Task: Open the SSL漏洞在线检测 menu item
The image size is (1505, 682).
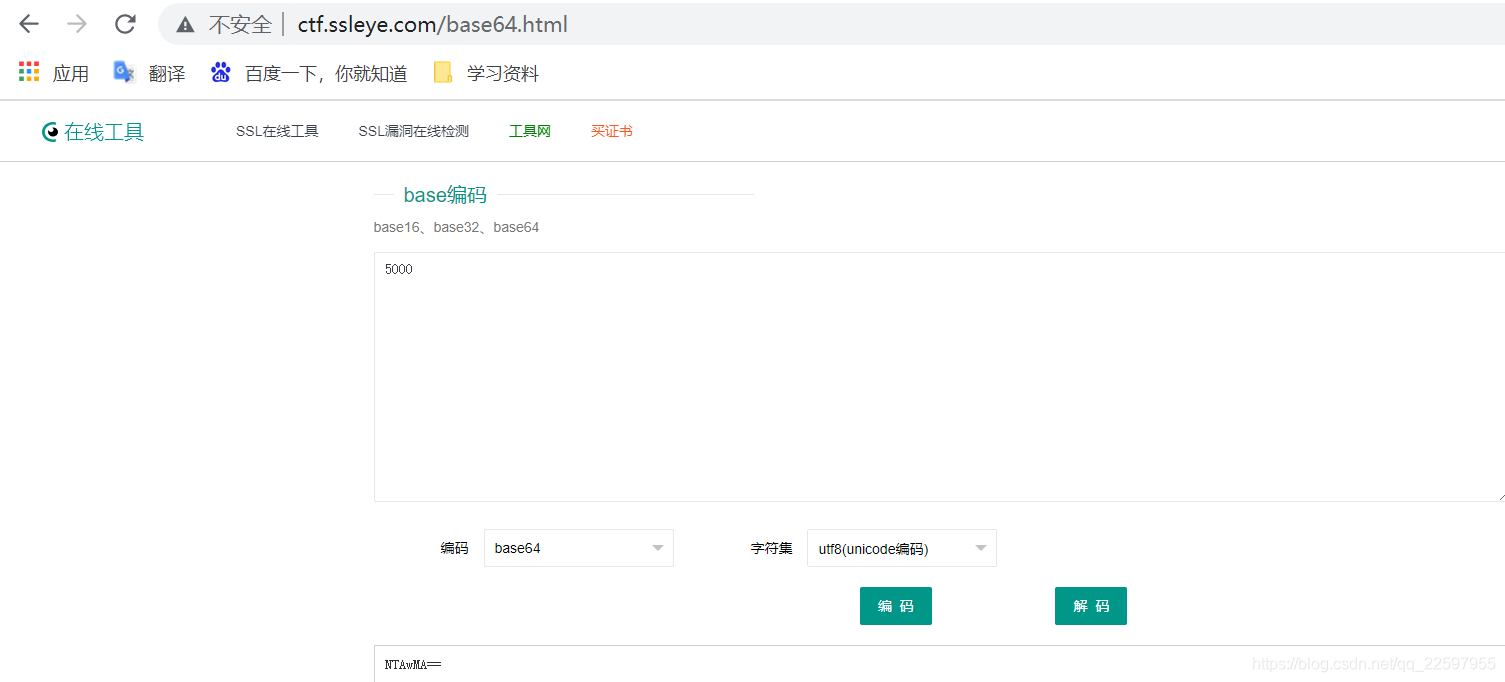Action: pyautogui.click(x=413, y=130)
